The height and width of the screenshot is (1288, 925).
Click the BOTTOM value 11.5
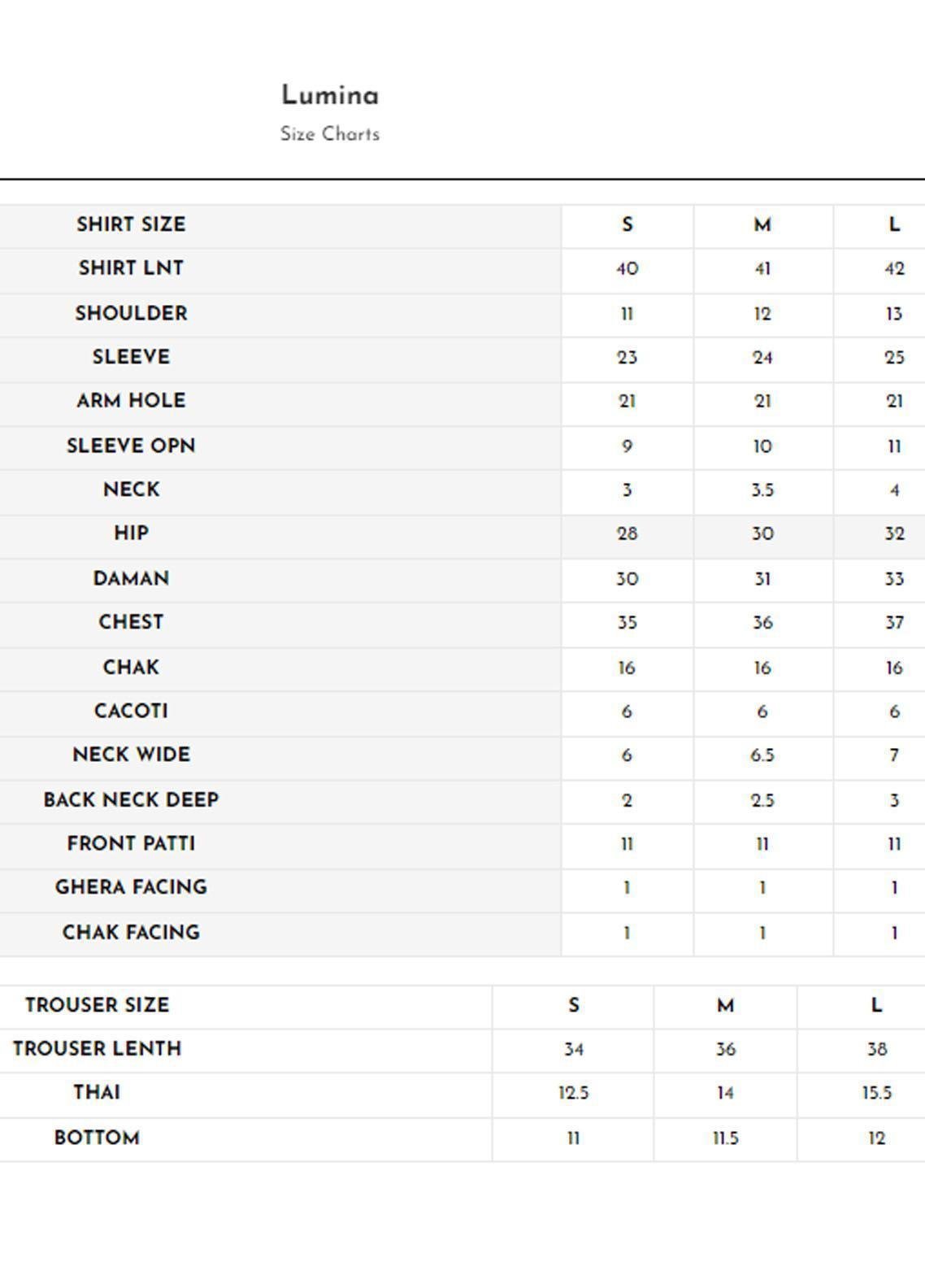[x=725, y=1138]
